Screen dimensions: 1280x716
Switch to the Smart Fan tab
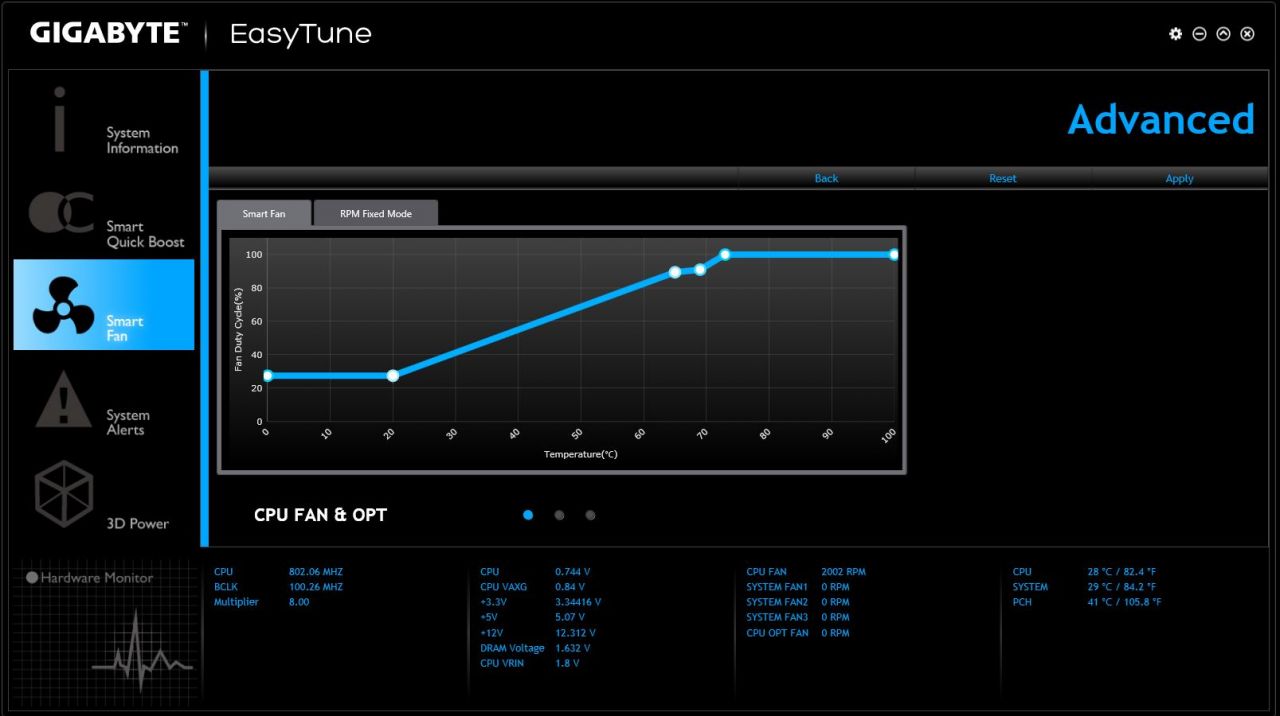click(x=264, y=214)
